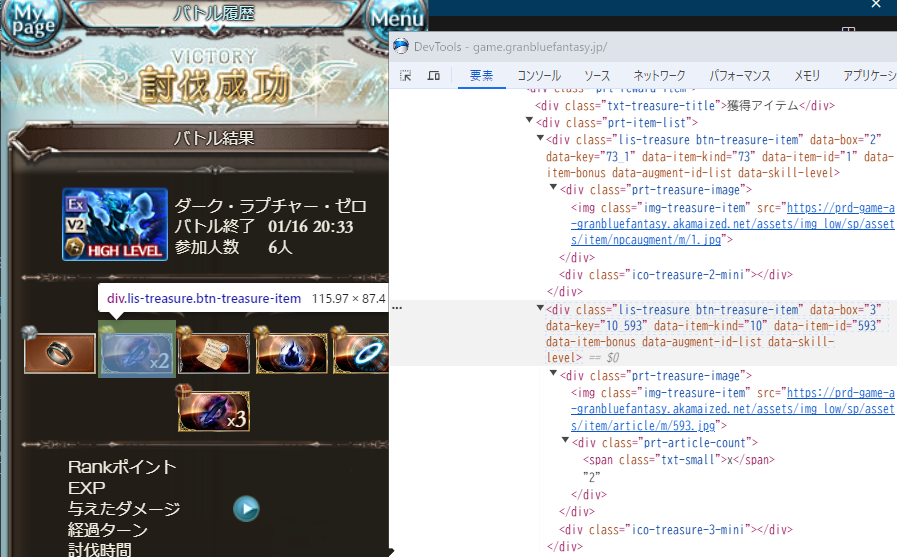Click the 経過ターン label
The image size is (897, 557).
[108, 530]
